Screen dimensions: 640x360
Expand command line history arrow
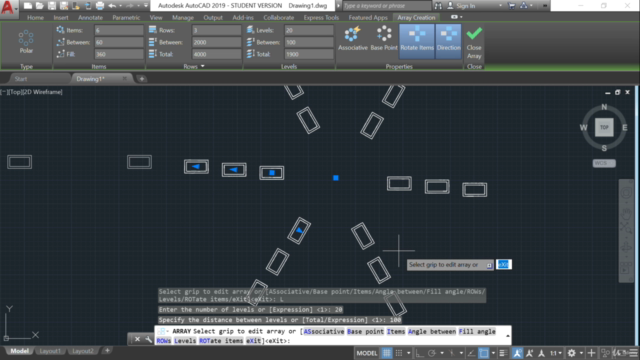(507, 336)
